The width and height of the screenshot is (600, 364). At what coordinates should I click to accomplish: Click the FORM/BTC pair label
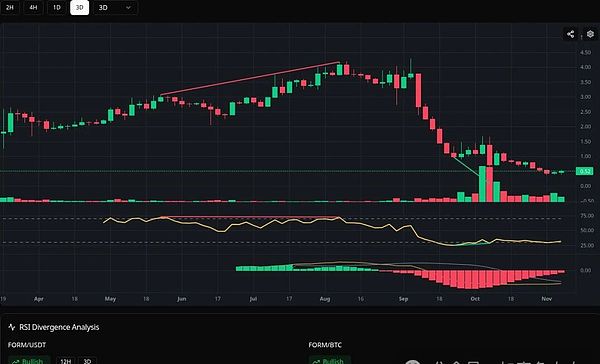[325, 345]
